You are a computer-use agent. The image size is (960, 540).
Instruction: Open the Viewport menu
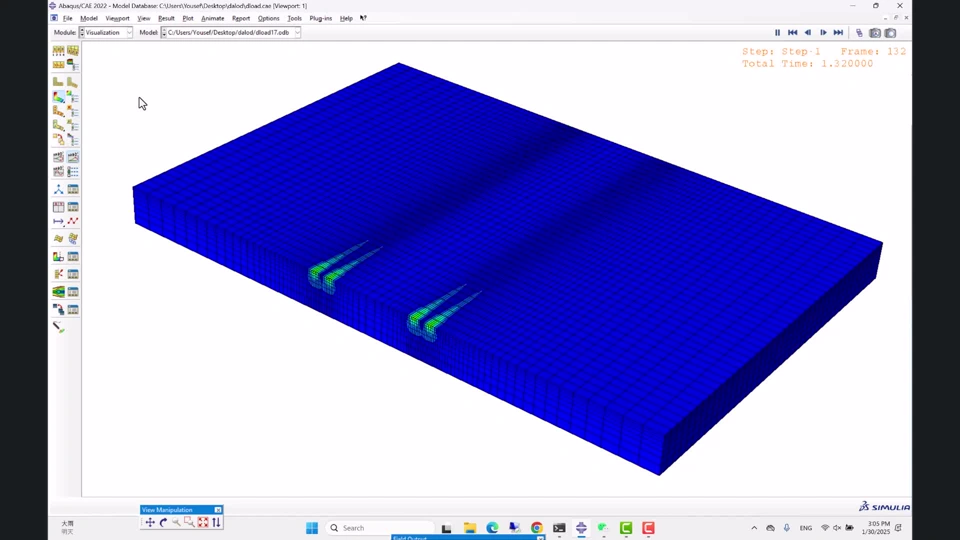coord(117,18)
